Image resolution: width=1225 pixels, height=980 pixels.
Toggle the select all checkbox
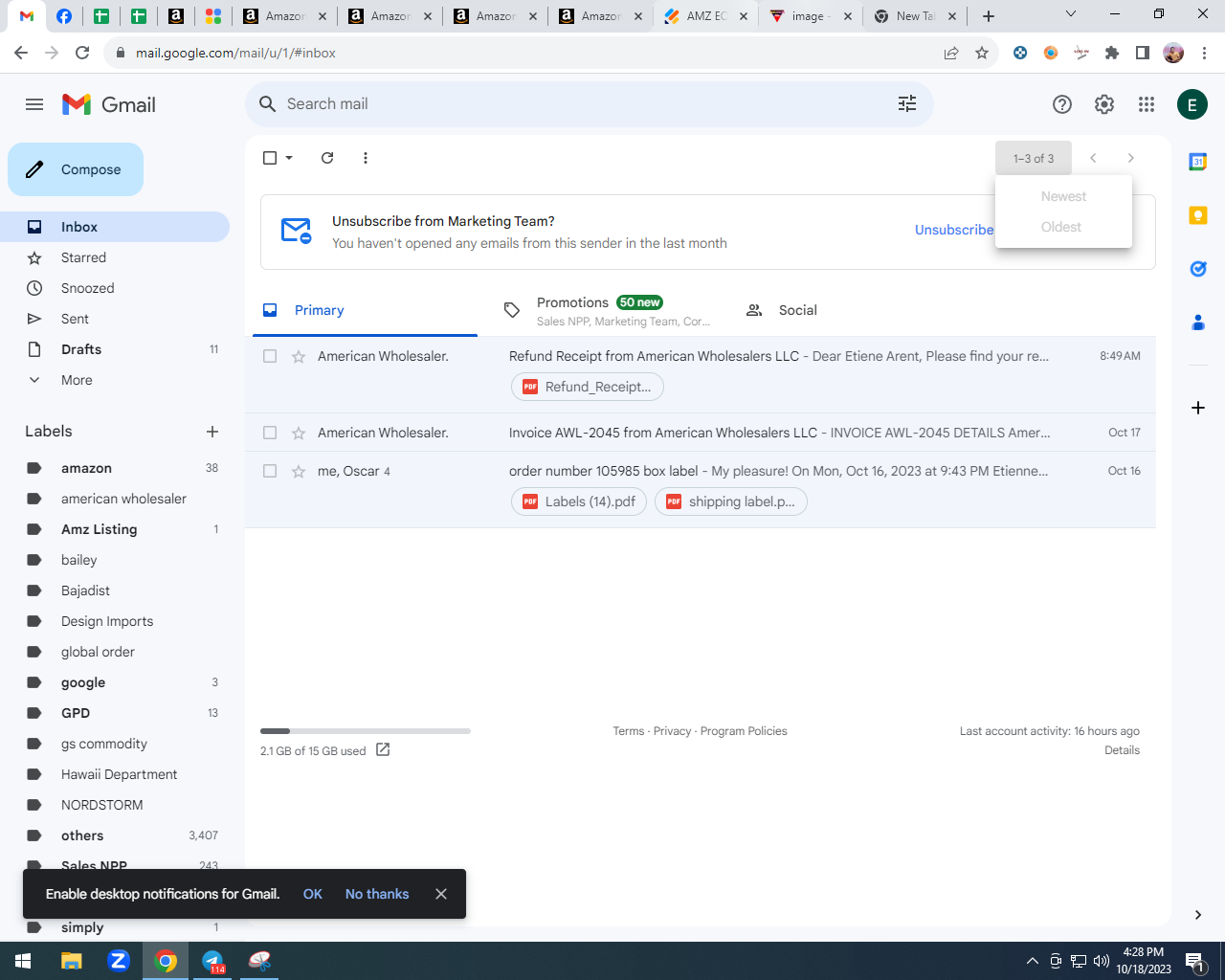point(270,158)
